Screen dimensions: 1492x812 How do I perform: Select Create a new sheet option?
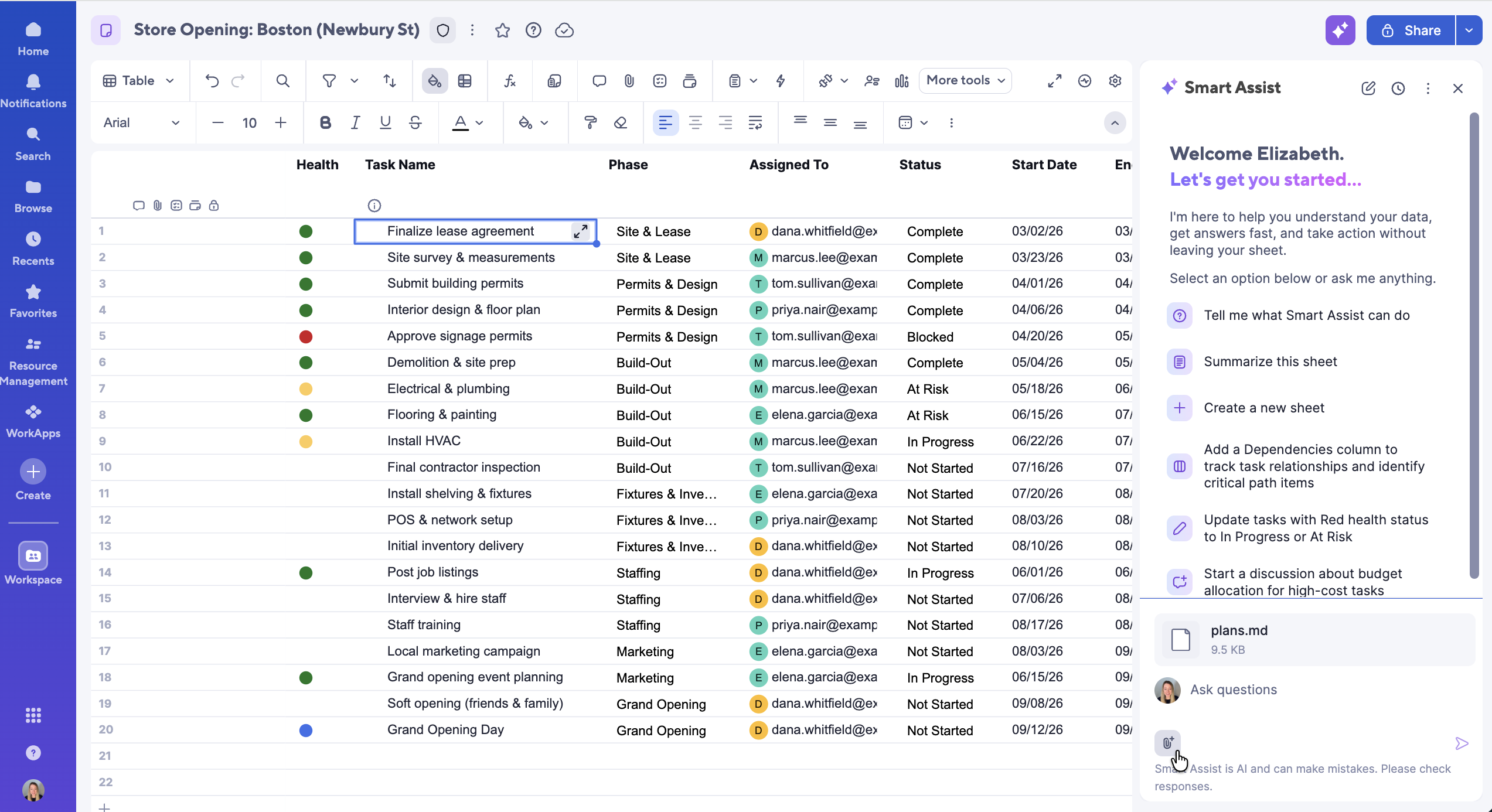[1245, 408]
